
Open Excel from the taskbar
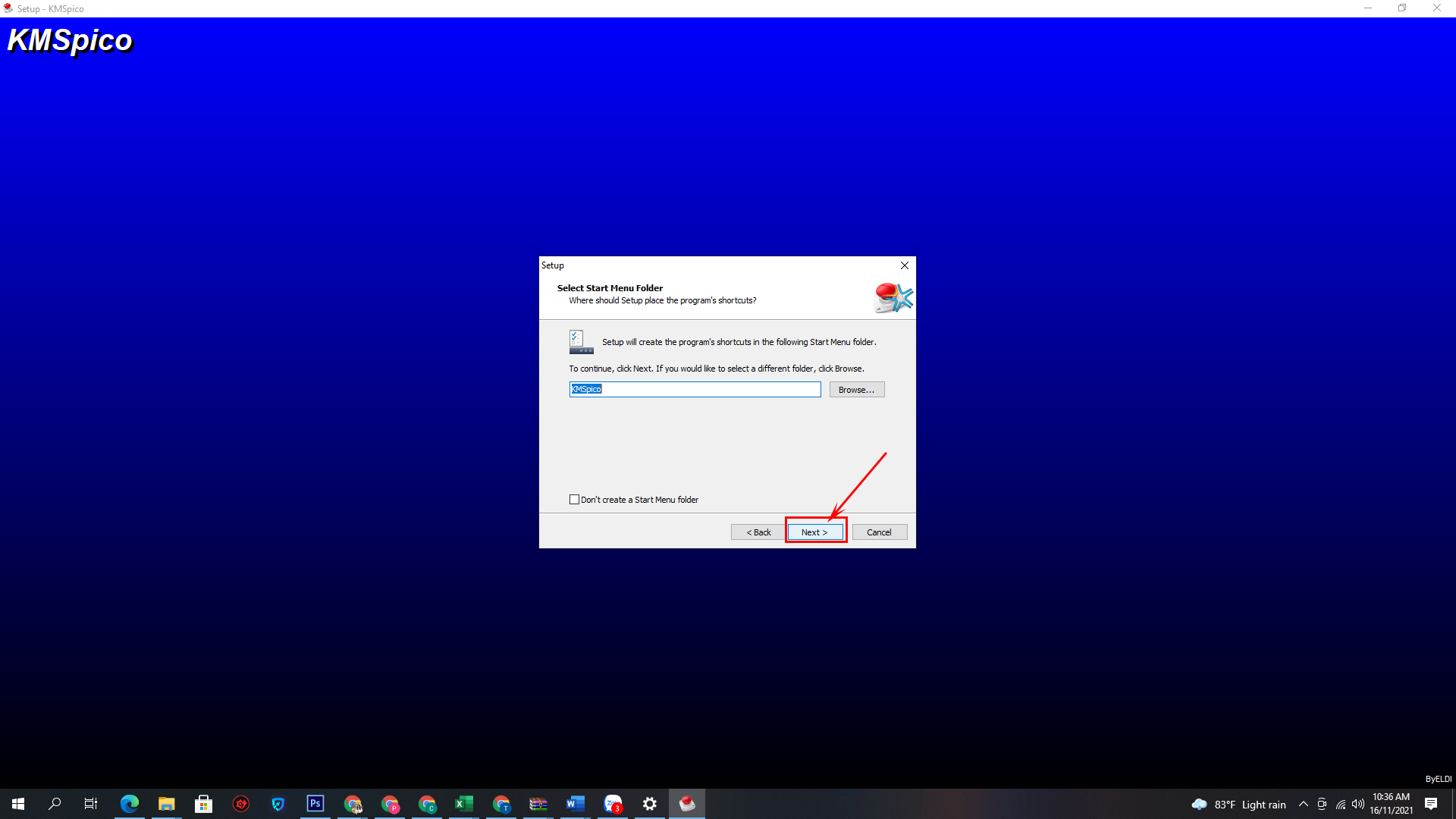tap(463, 804)
